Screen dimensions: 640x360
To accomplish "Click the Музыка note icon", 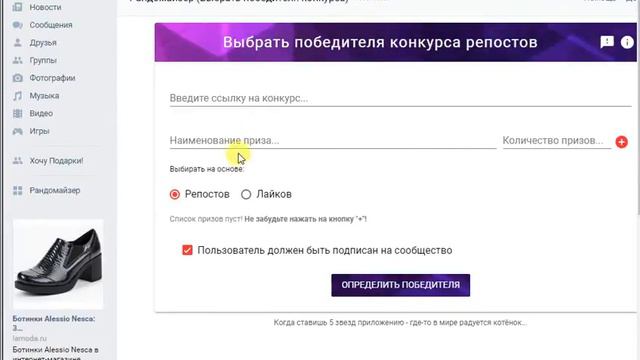I will coord(18,96).
